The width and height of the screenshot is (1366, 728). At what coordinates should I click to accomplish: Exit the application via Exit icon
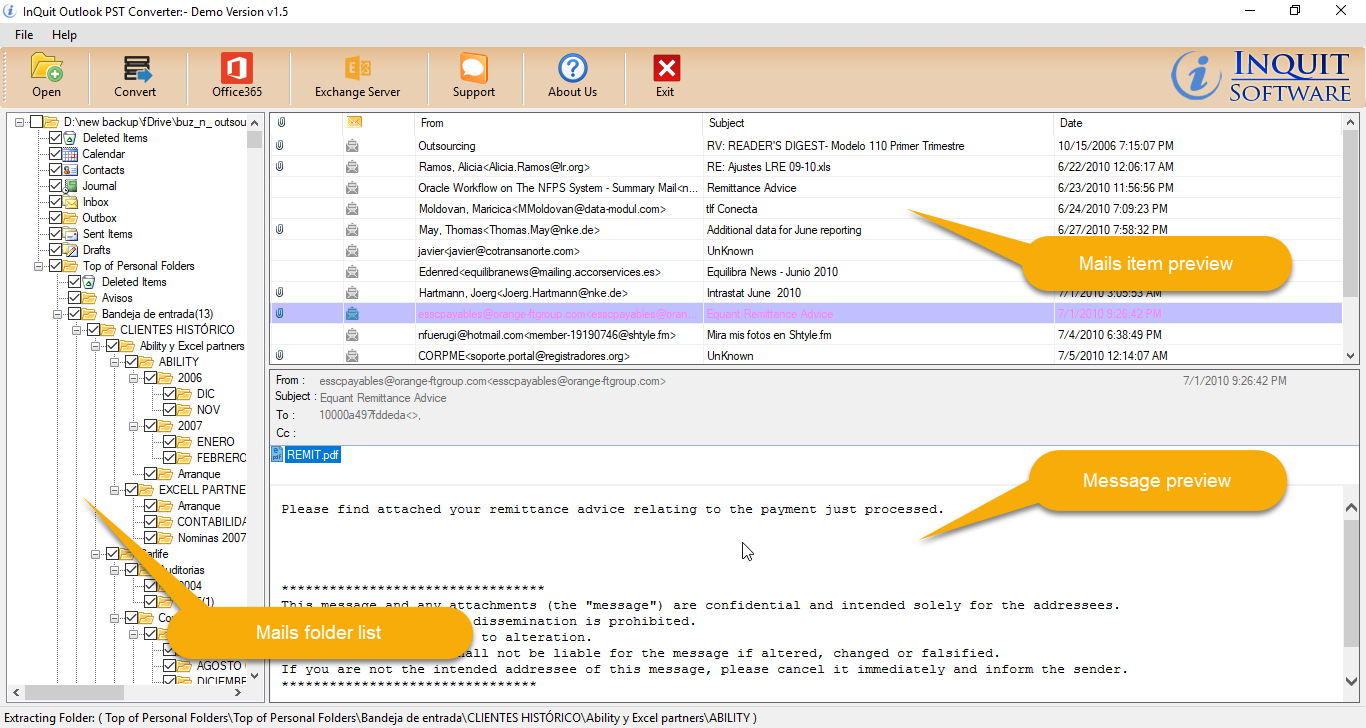tap(665, 77)
